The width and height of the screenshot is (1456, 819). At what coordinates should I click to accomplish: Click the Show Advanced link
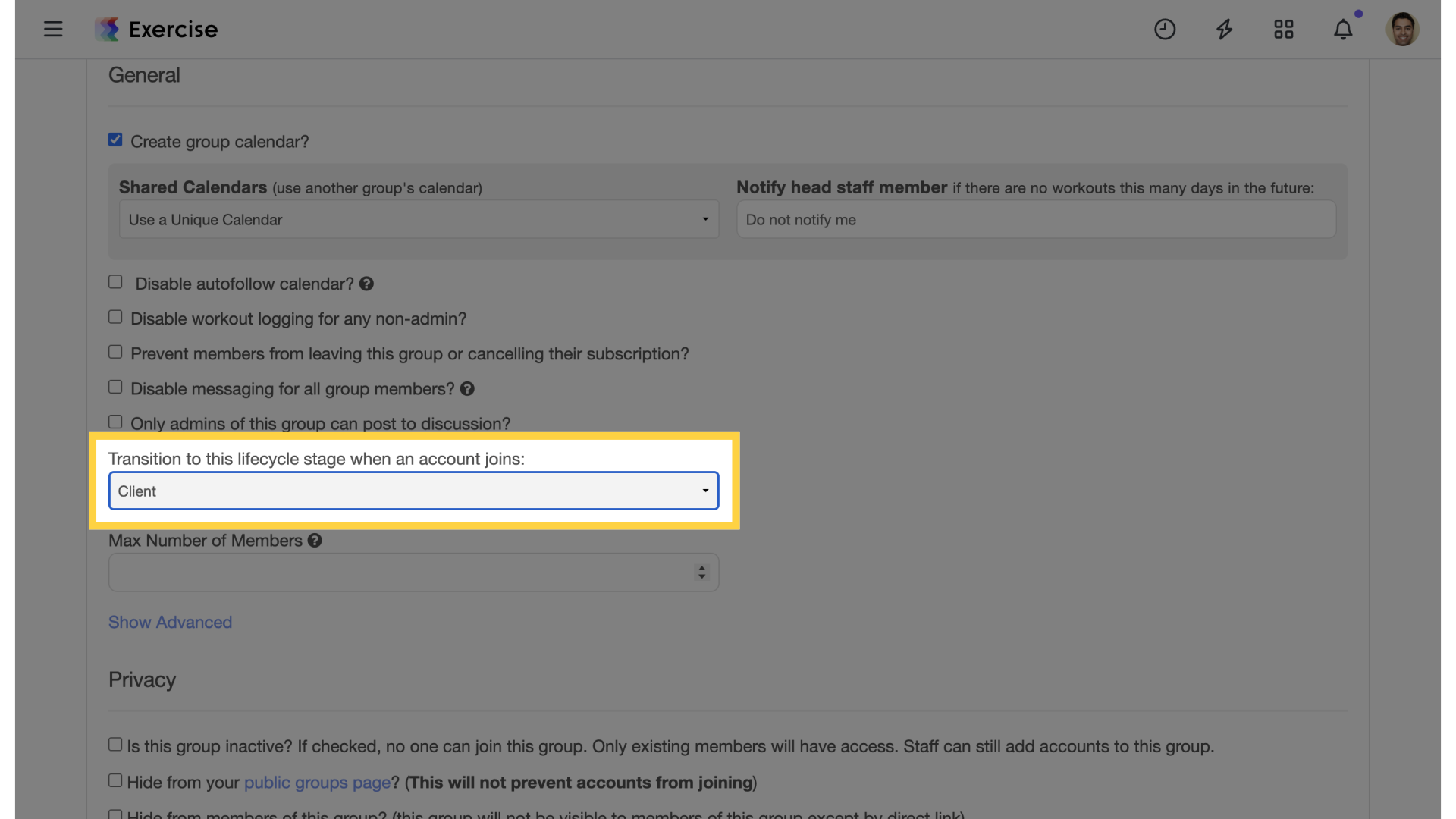pyautogui.click(x=170, y=623)
